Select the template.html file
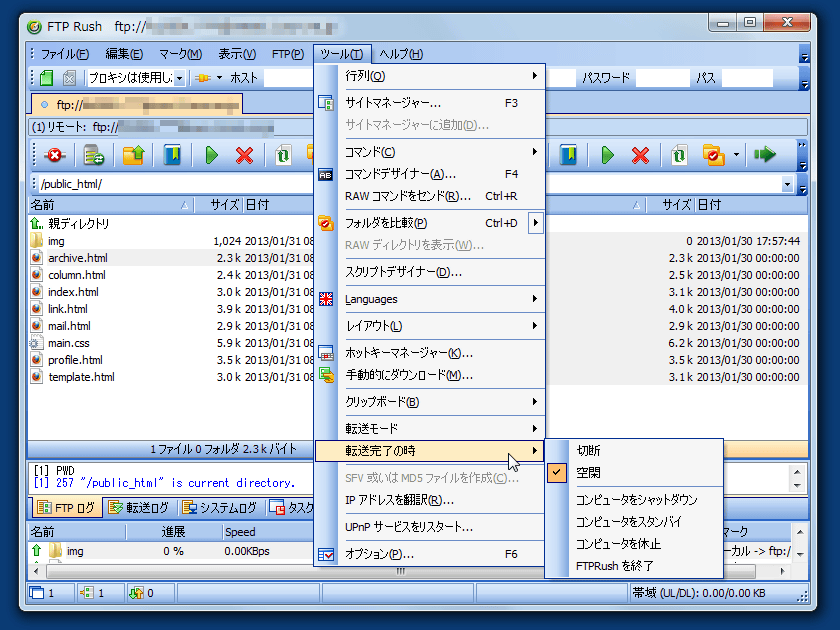The height and width of the screenshot is (630, 840). (170, 377)
